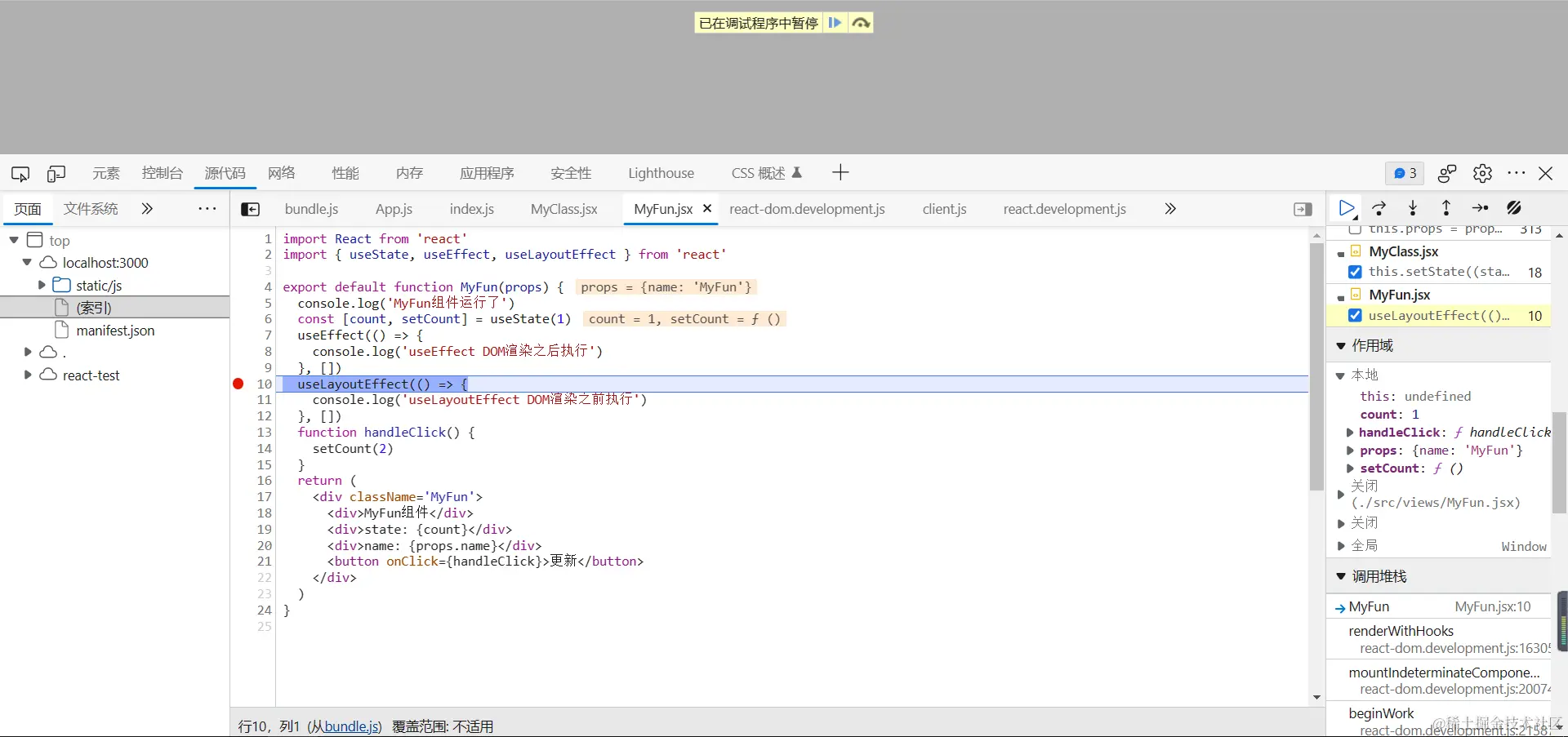
Task: Resume script from paused overlay banner
Action: point(835,23)
